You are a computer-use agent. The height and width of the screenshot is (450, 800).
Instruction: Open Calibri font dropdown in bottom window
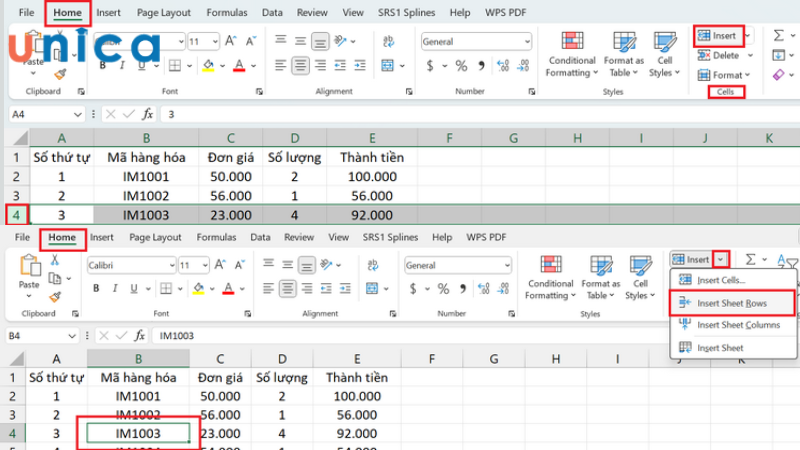[171, 265]
